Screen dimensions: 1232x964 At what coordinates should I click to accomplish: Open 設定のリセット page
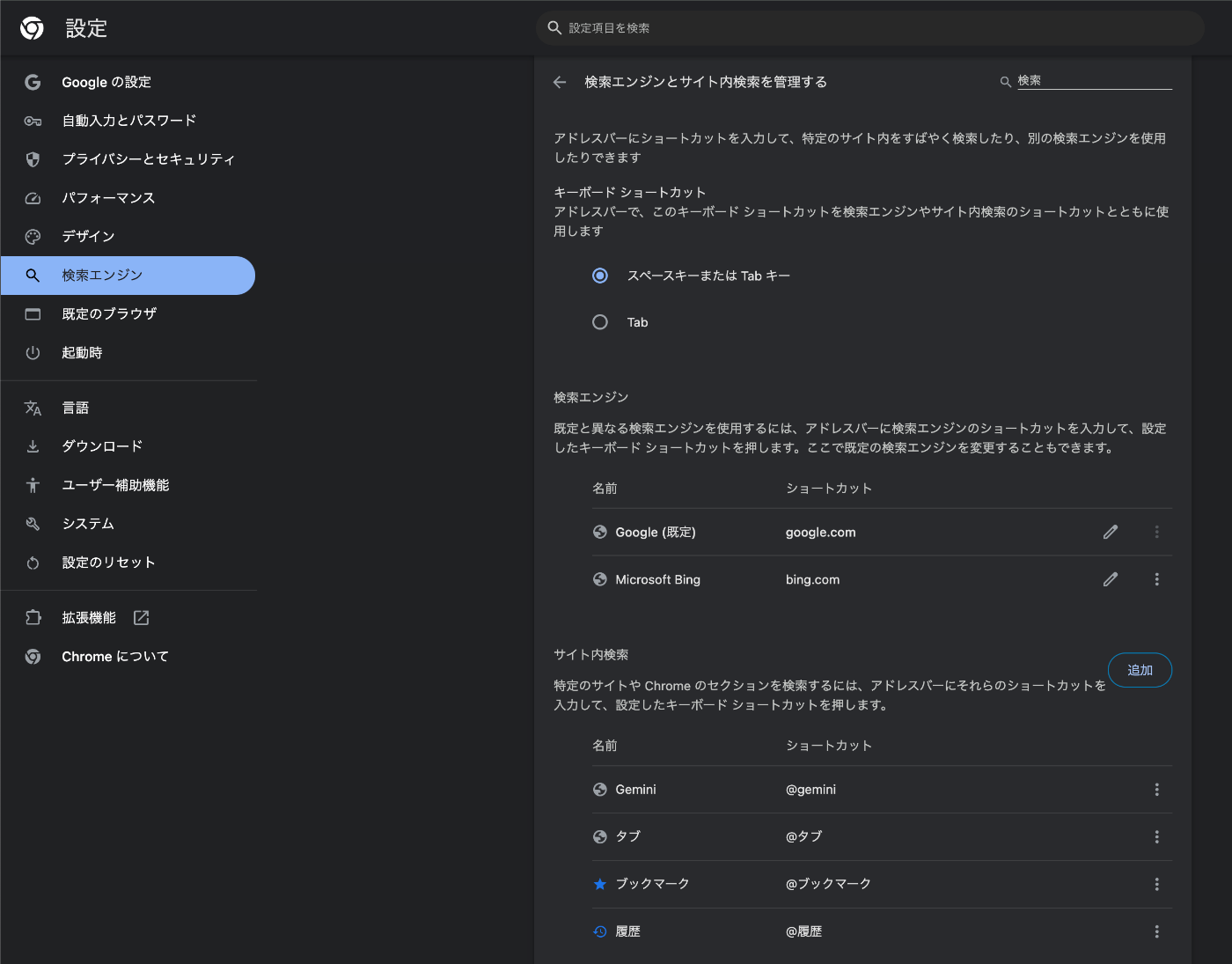coord(128,563)
